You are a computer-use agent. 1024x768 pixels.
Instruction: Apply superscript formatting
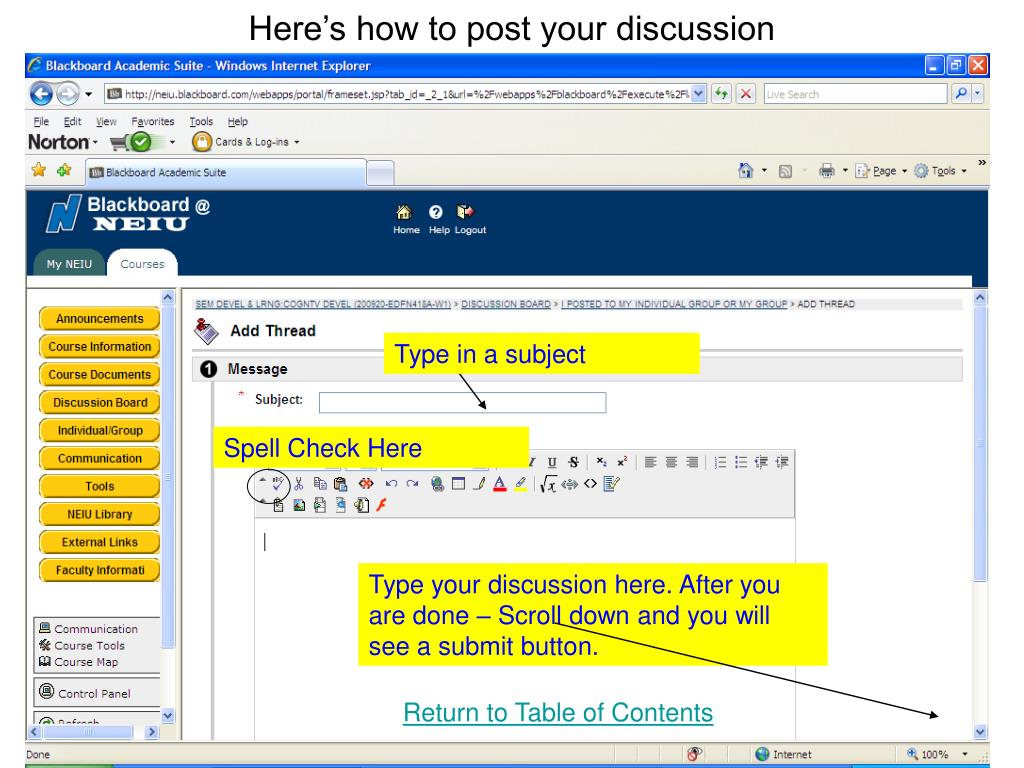[x=622, y=462]
